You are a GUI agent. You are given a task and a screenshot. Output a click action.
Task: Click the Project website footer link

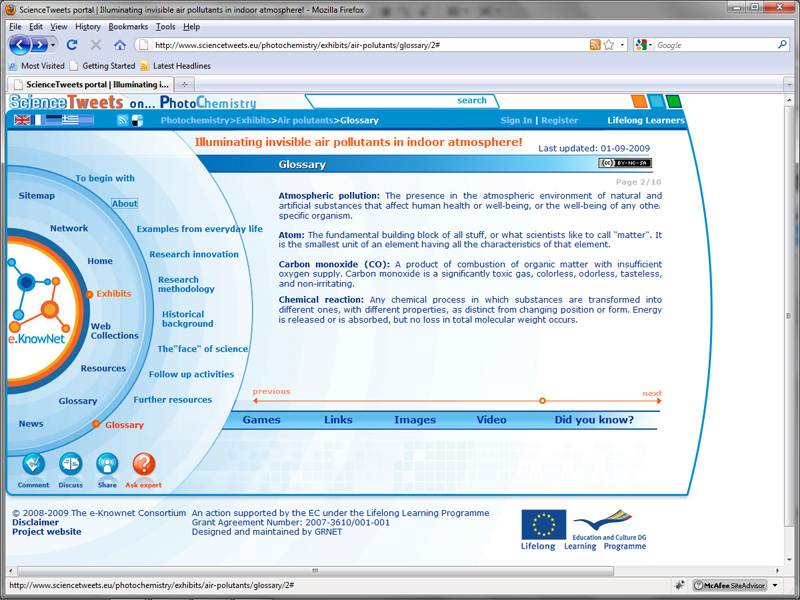point(47,532)
